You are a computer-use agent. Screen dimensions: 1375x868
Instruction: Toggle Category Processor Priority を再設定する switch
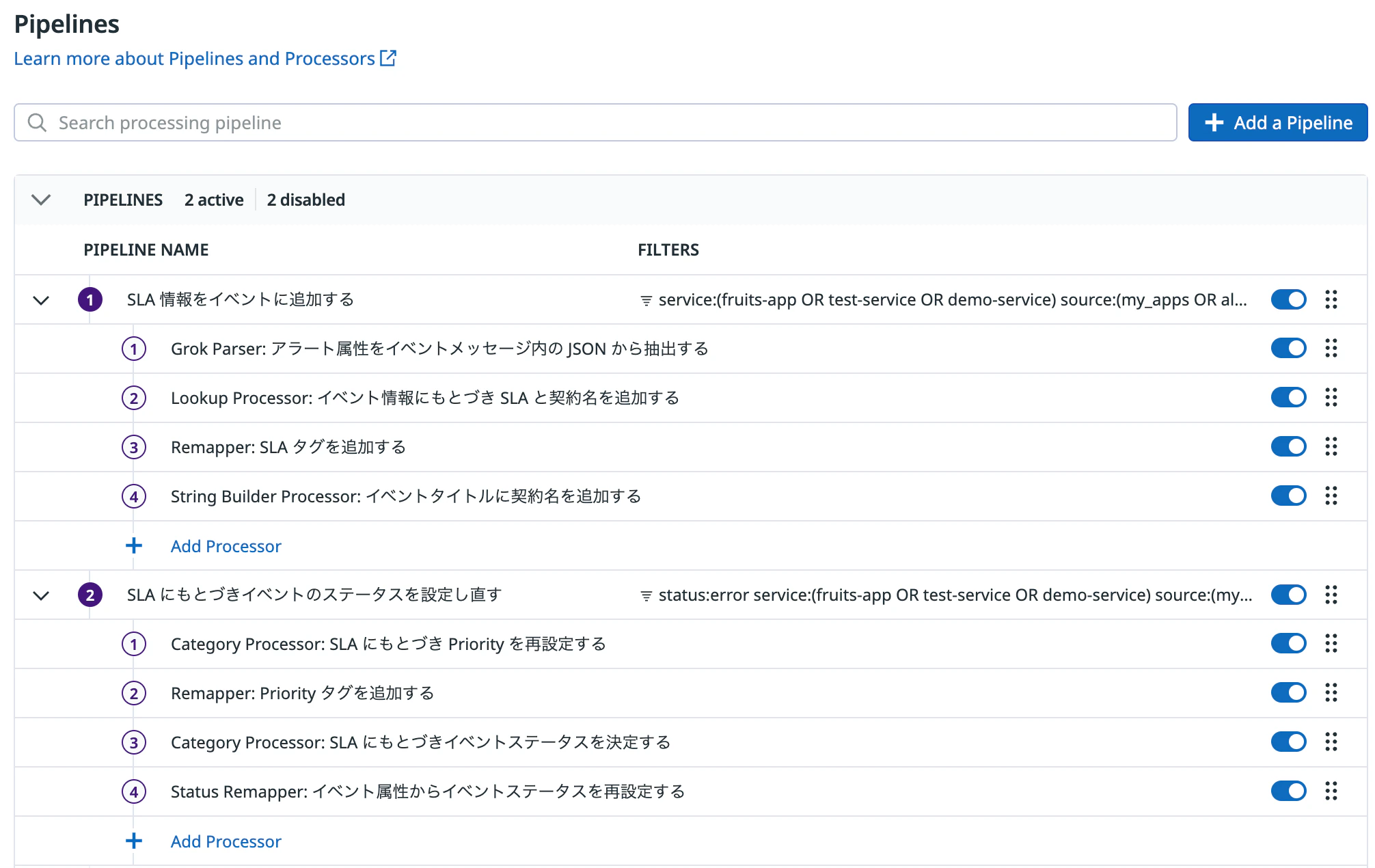click(1288, 644)
